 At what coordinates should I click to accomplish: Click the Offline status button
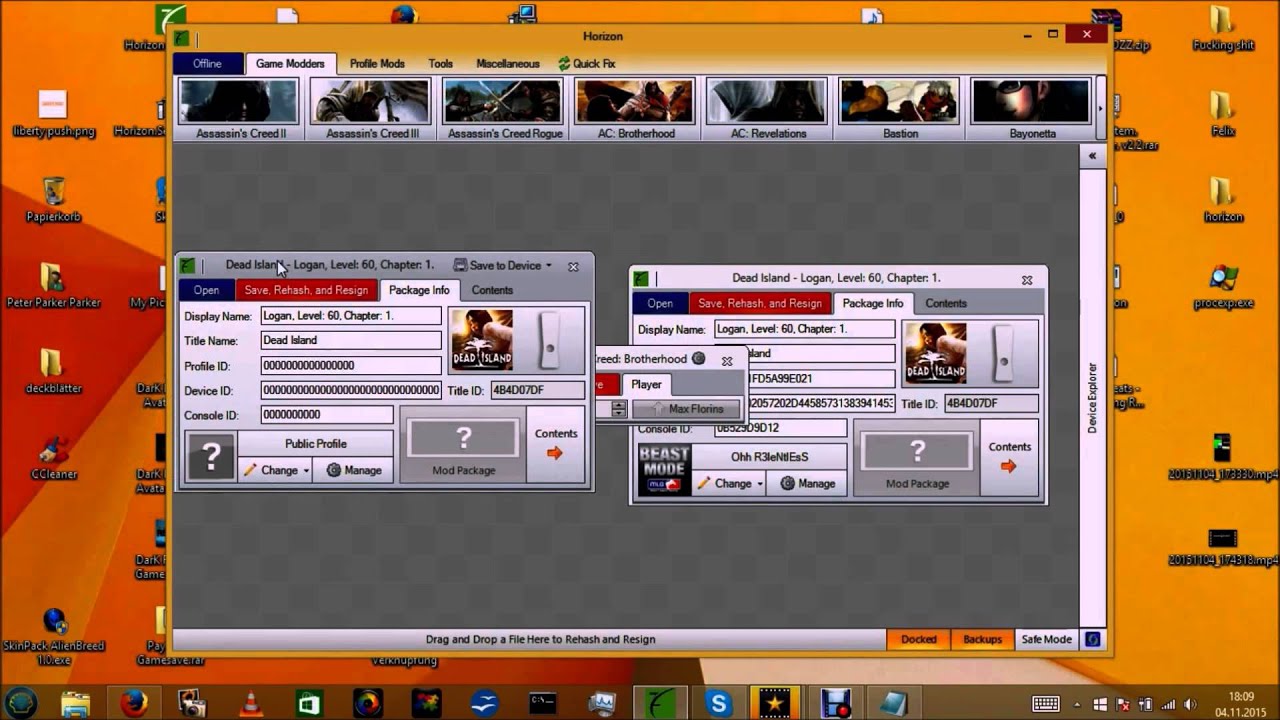click(x=207, y=63)
